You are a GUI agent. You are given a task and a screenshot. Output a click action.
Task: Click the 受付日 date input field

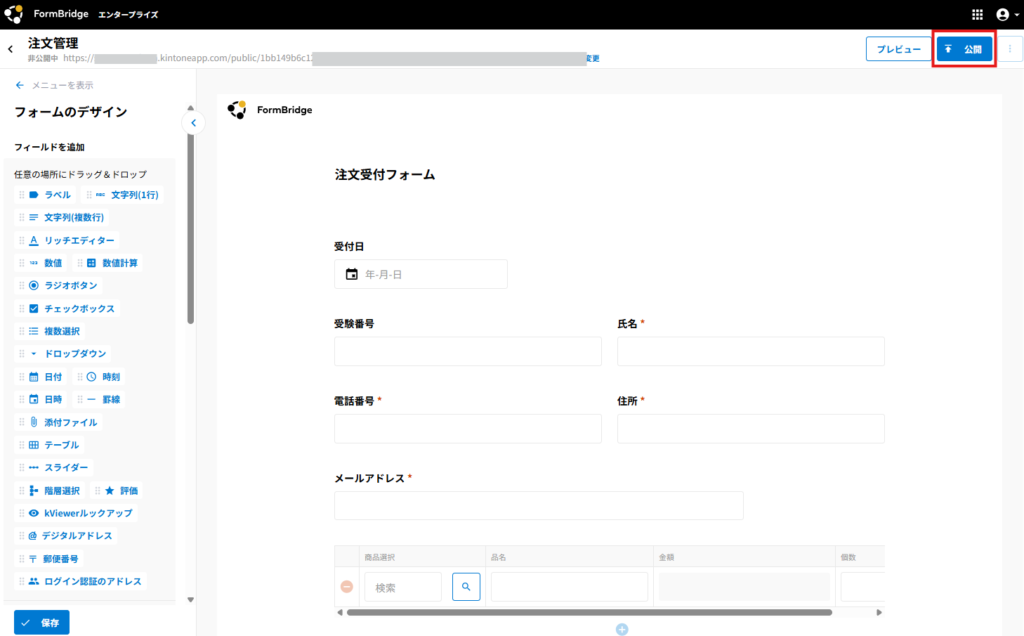pos(420,274)
